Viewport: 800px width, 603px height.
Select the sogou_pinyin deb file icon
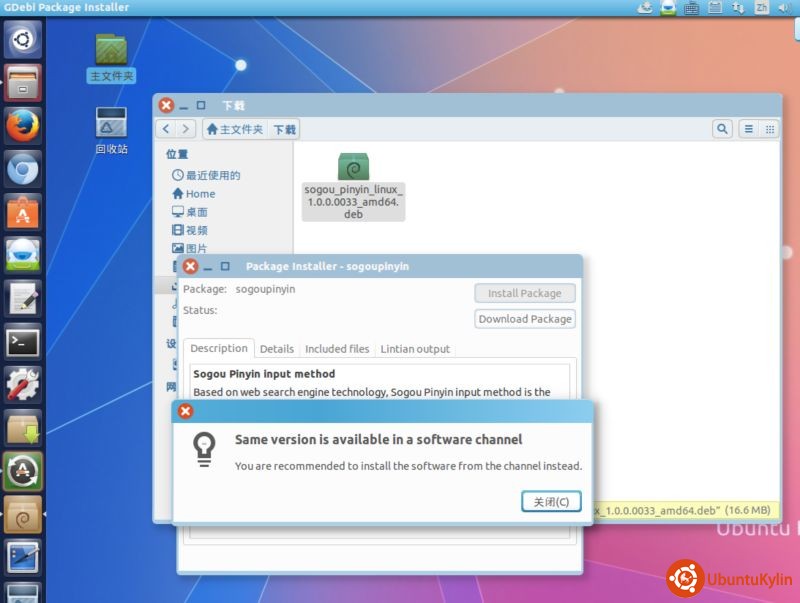click(x=353, y=167)
